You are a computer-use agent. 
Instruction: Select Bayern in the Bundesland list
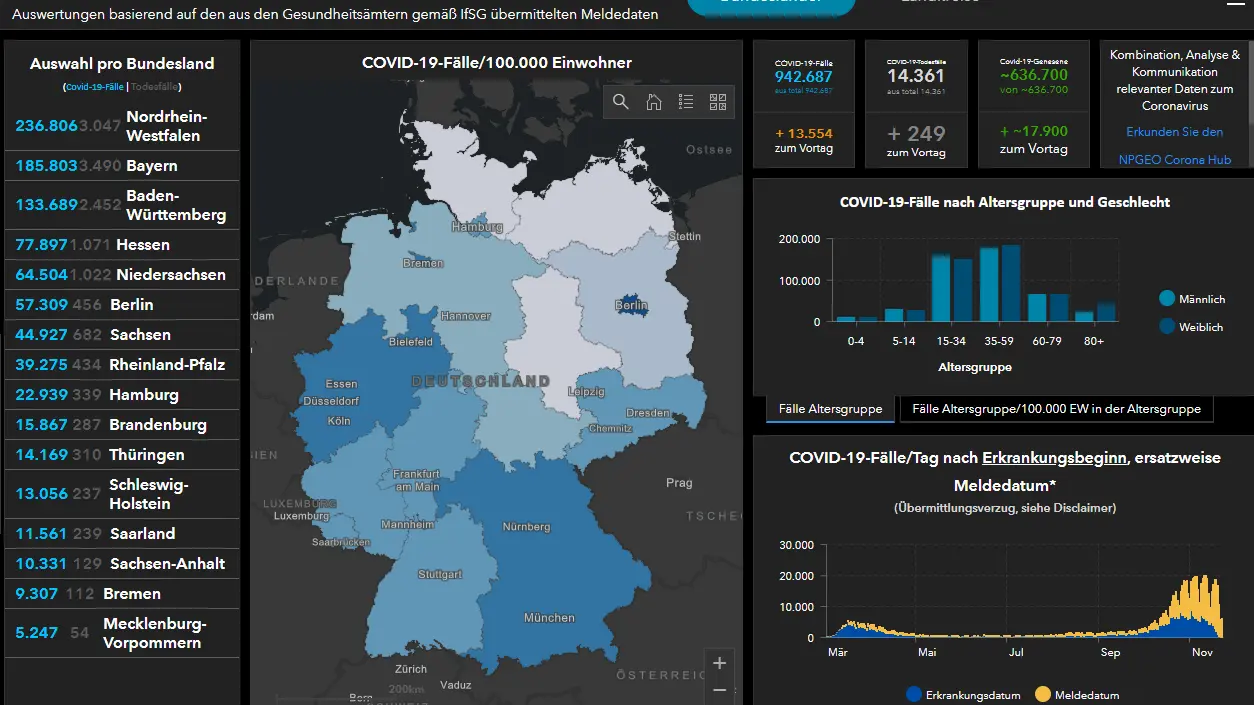tap(122, 166)
